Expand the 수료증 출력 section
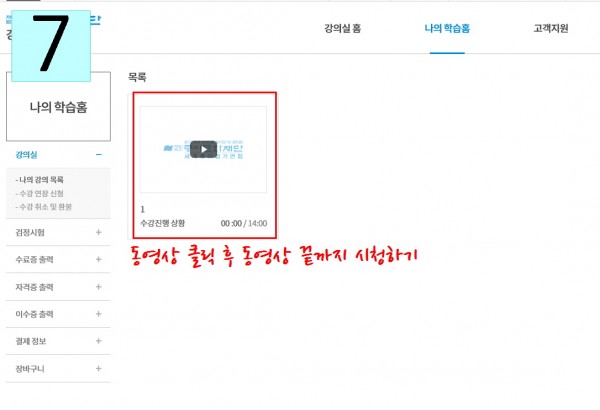Screen dimensions: 600x410 99,259
